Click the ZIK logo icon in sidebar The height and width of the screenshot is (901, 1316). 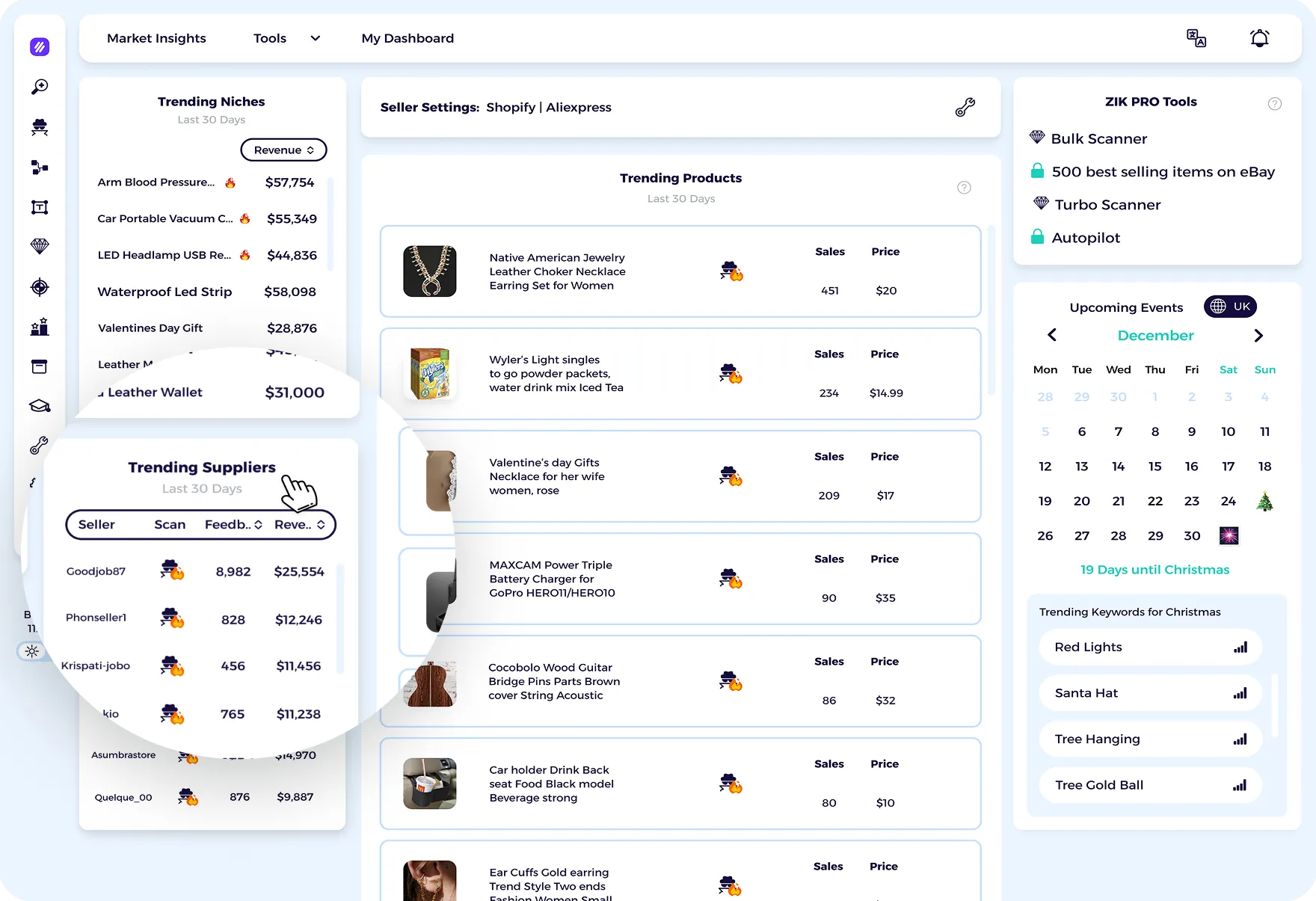click(40, 47)
